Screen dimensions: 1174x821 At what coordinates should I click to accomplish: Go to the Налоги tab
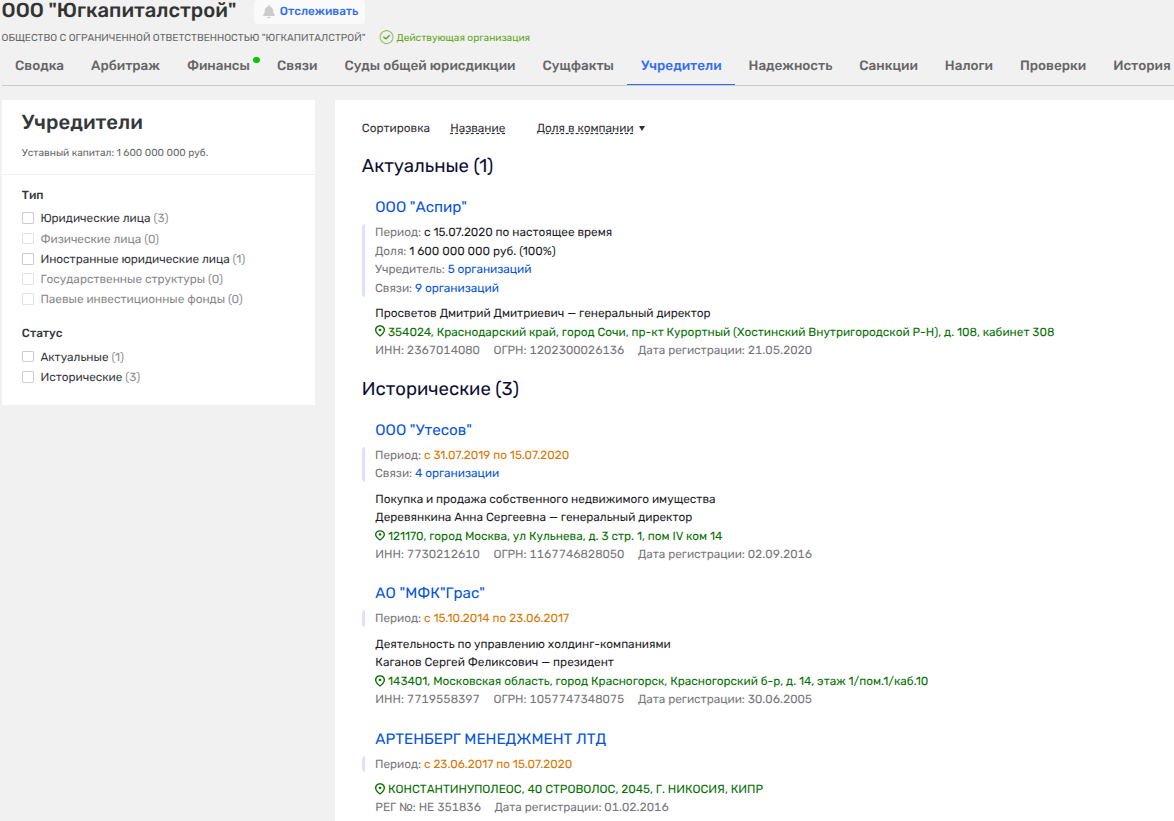(968, 66)
